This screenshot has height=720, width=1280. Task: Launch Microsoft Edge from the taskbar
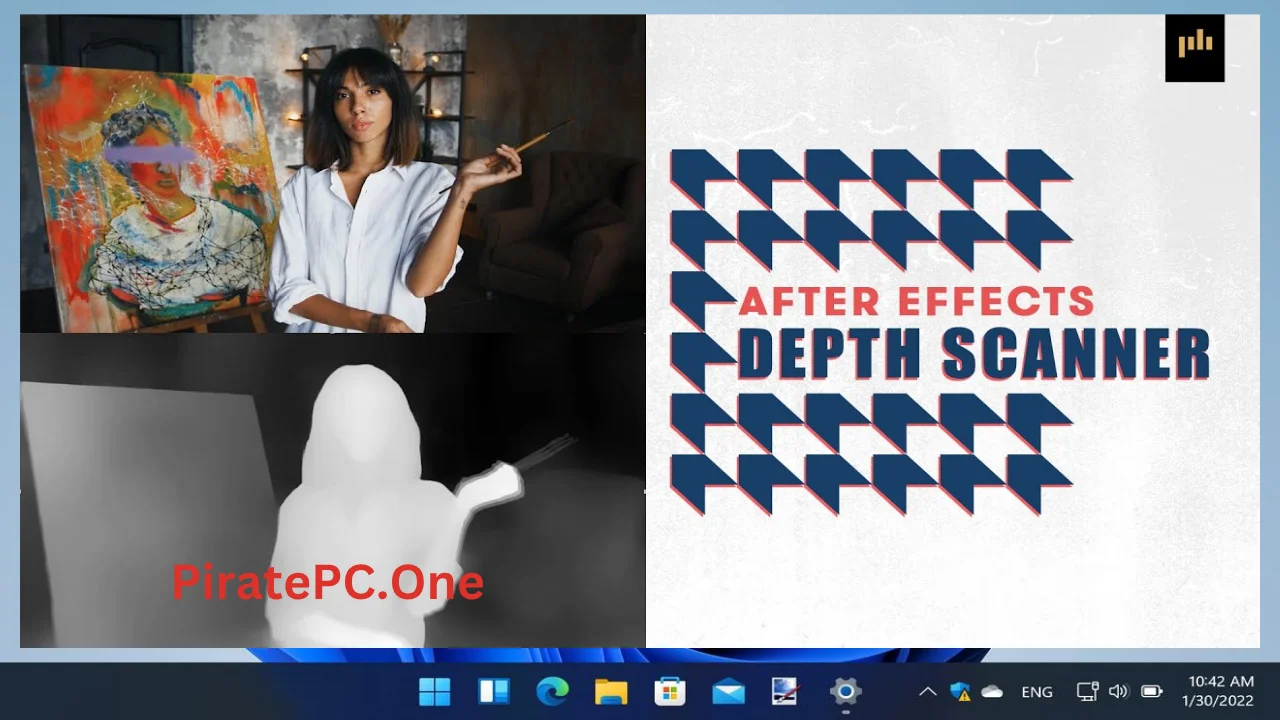[x=552, y=691]
